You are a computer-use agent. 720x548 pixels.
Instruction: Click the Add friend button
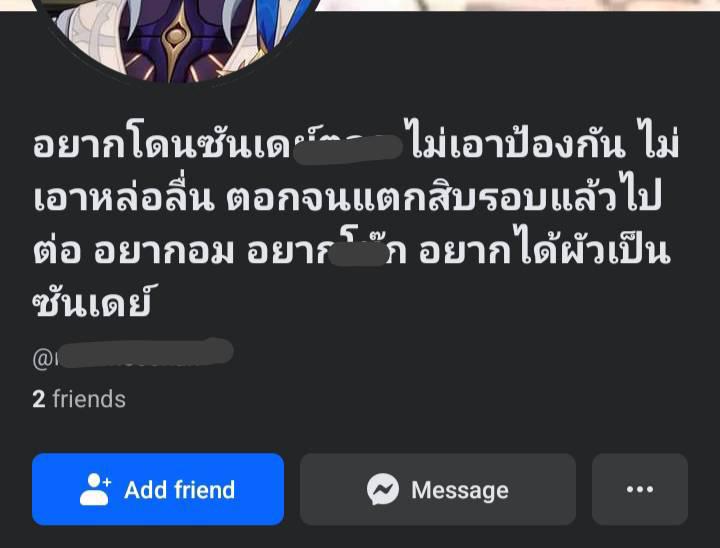[x=158, y=489]
